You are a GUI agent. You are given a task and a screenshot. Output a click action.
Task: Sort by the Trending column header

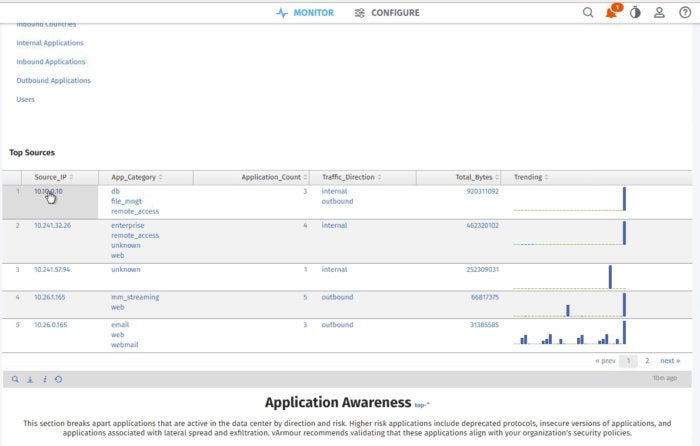596,177
